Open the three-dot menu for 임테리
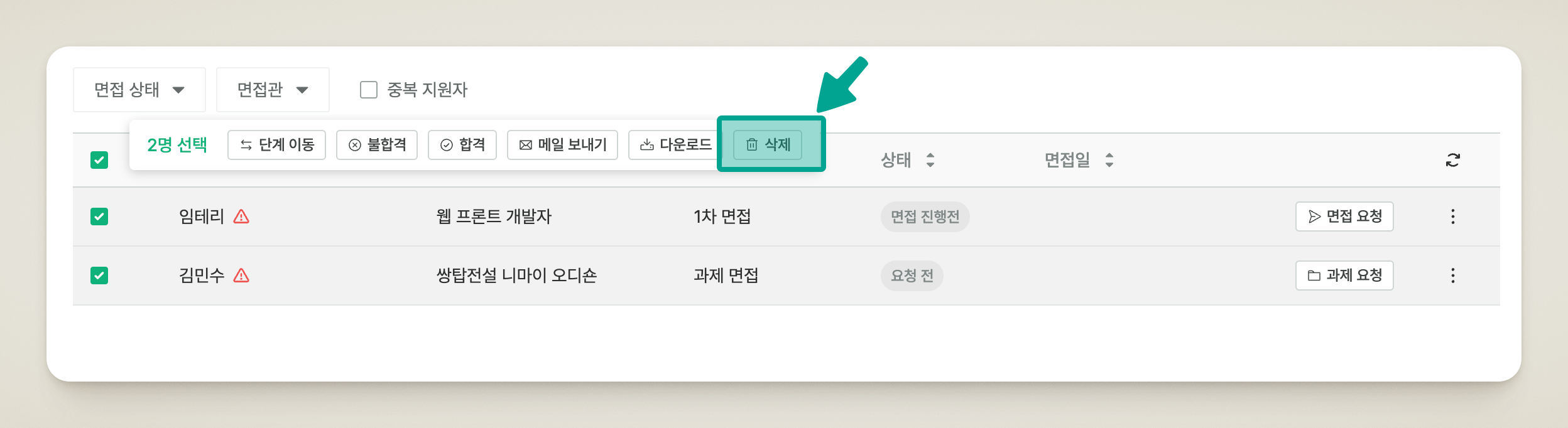 pos(1452,217)
